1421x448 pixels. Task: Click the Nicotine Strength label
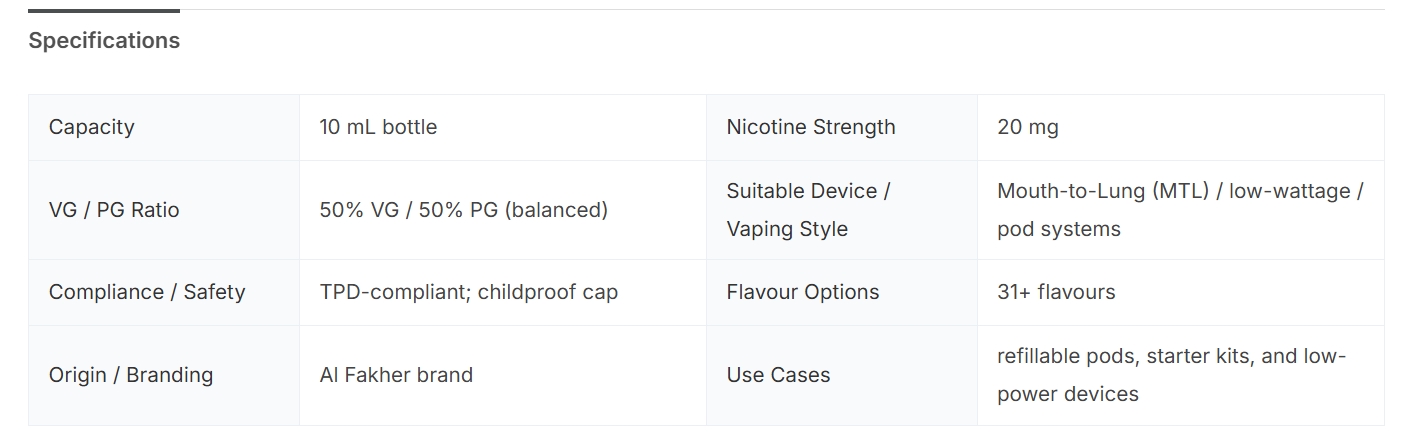[x=810, y=127]
